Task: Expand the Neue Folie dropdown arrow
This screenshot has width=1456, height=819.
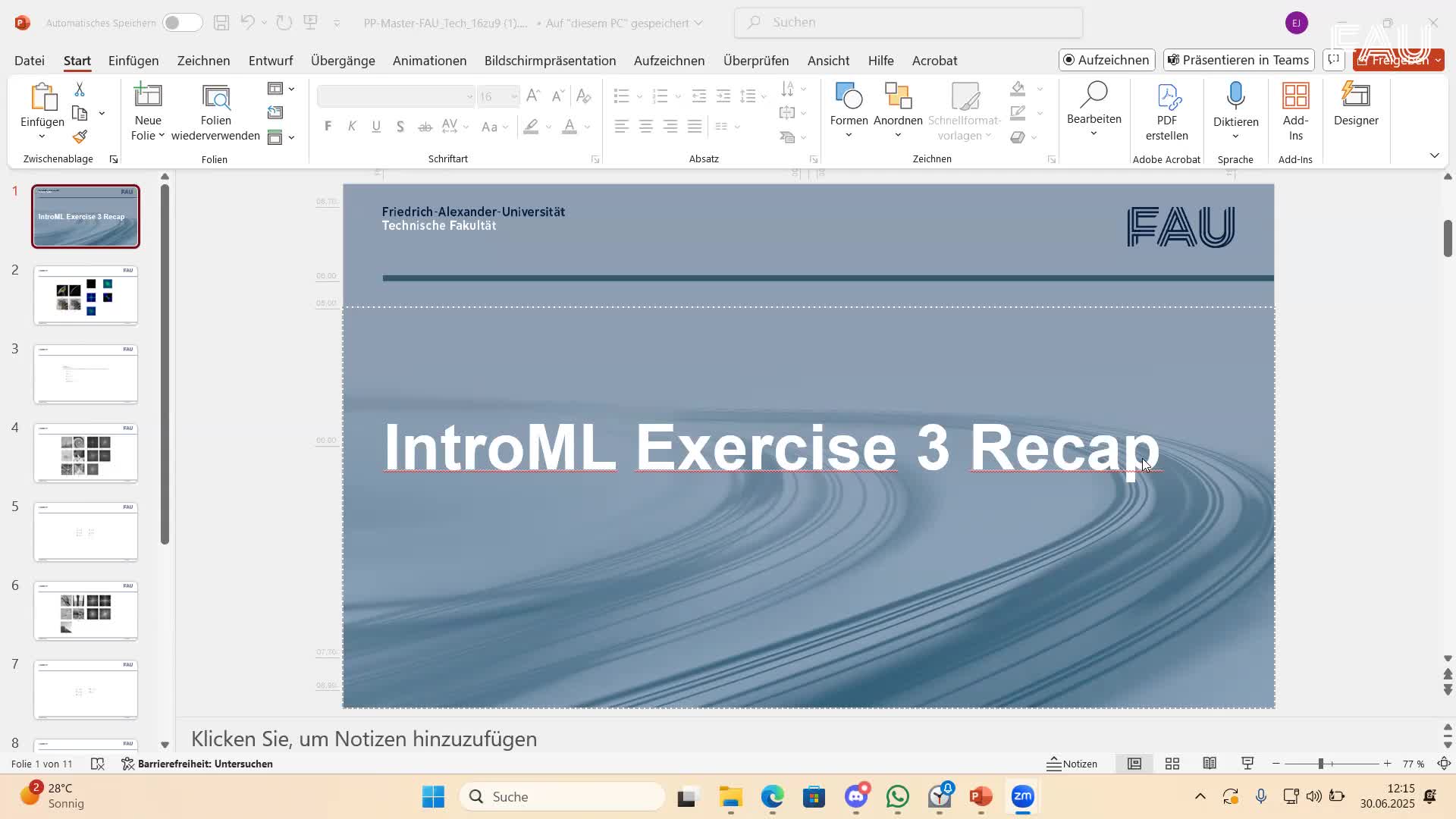Action: pyautogui.click(x=161, y=136)
